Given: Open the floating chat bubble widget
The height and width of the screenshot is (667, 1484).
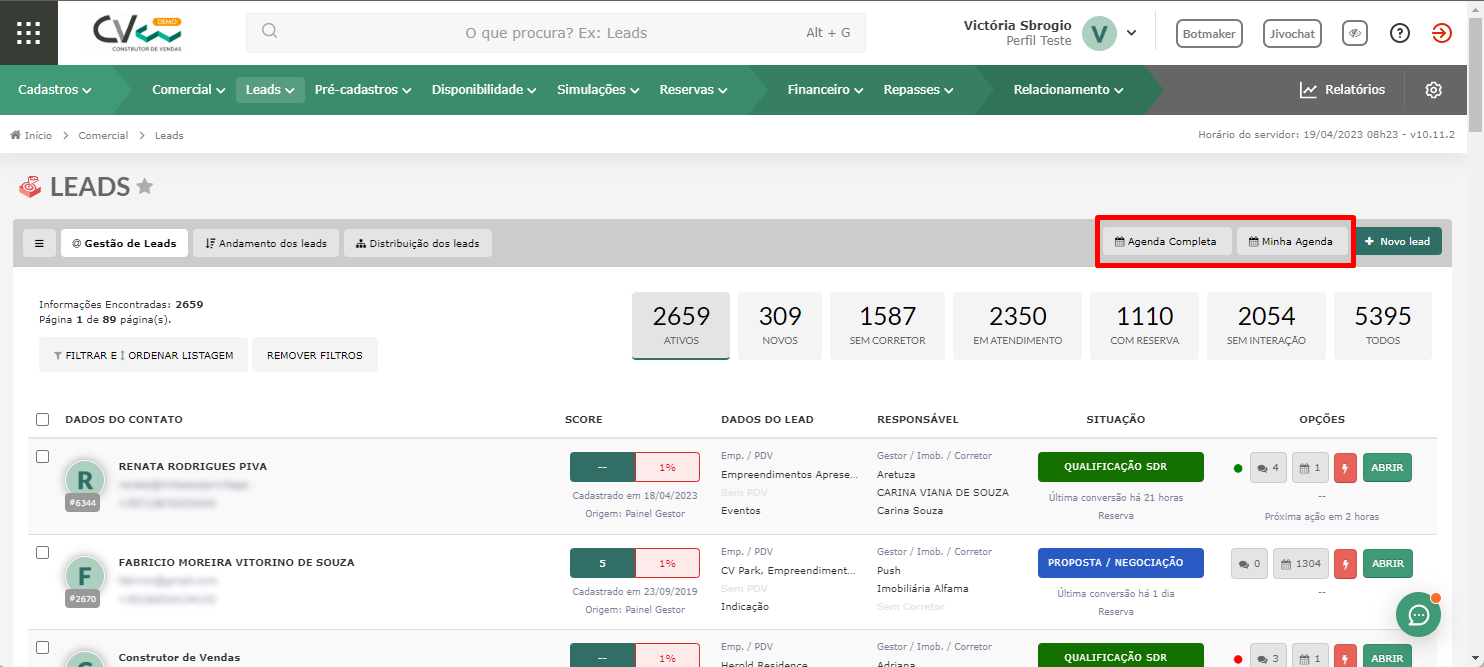Looking at the screenshot, I should click(x=1418, y=615).
